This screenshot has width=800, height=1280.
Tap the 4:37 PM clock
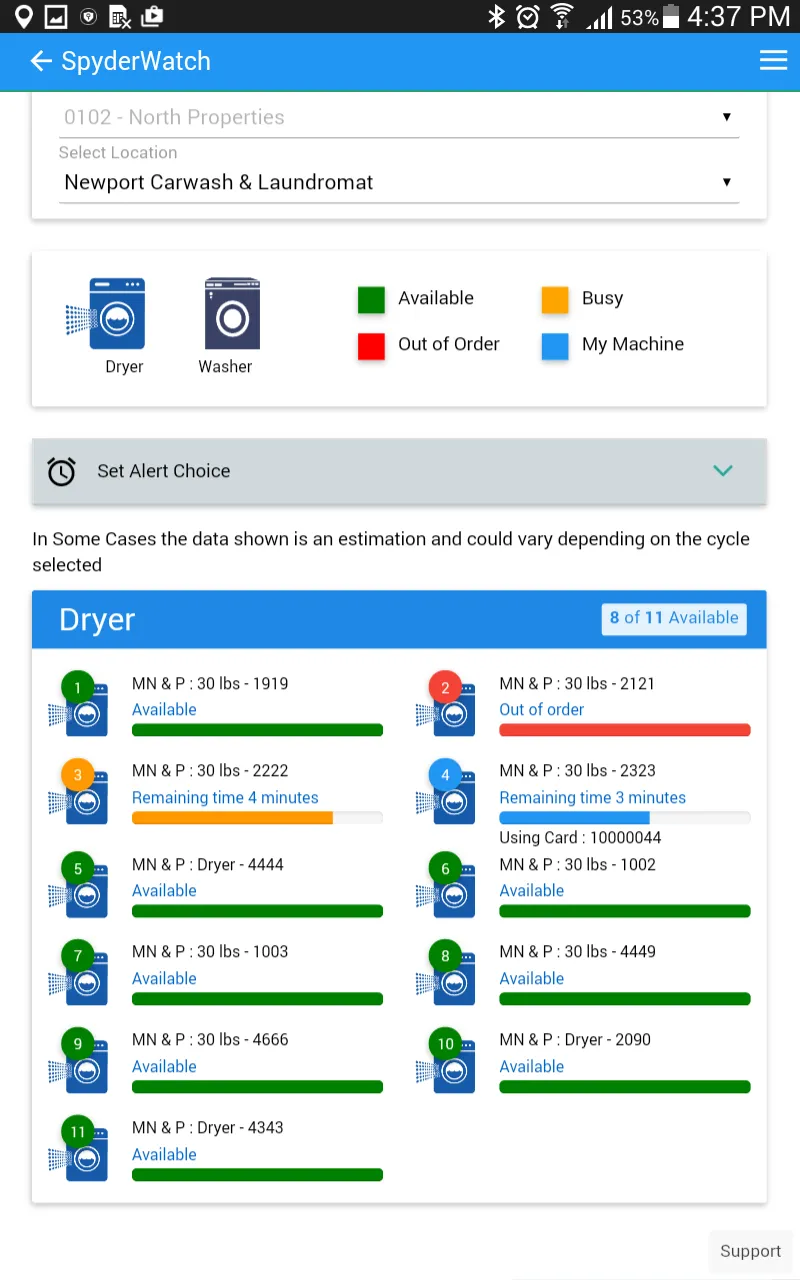(738, 16)
